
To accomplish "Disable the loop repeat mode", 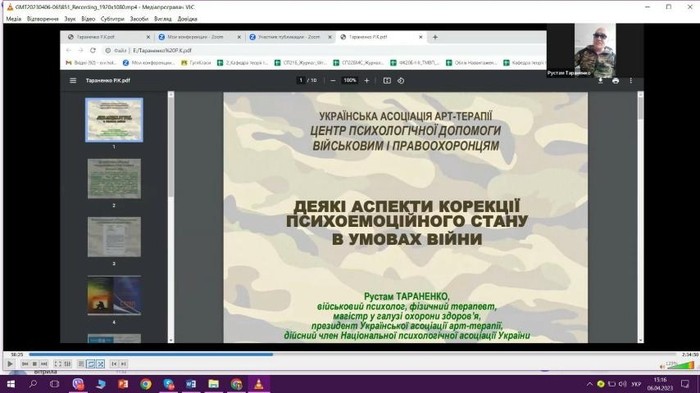I will tap(91, 364).
